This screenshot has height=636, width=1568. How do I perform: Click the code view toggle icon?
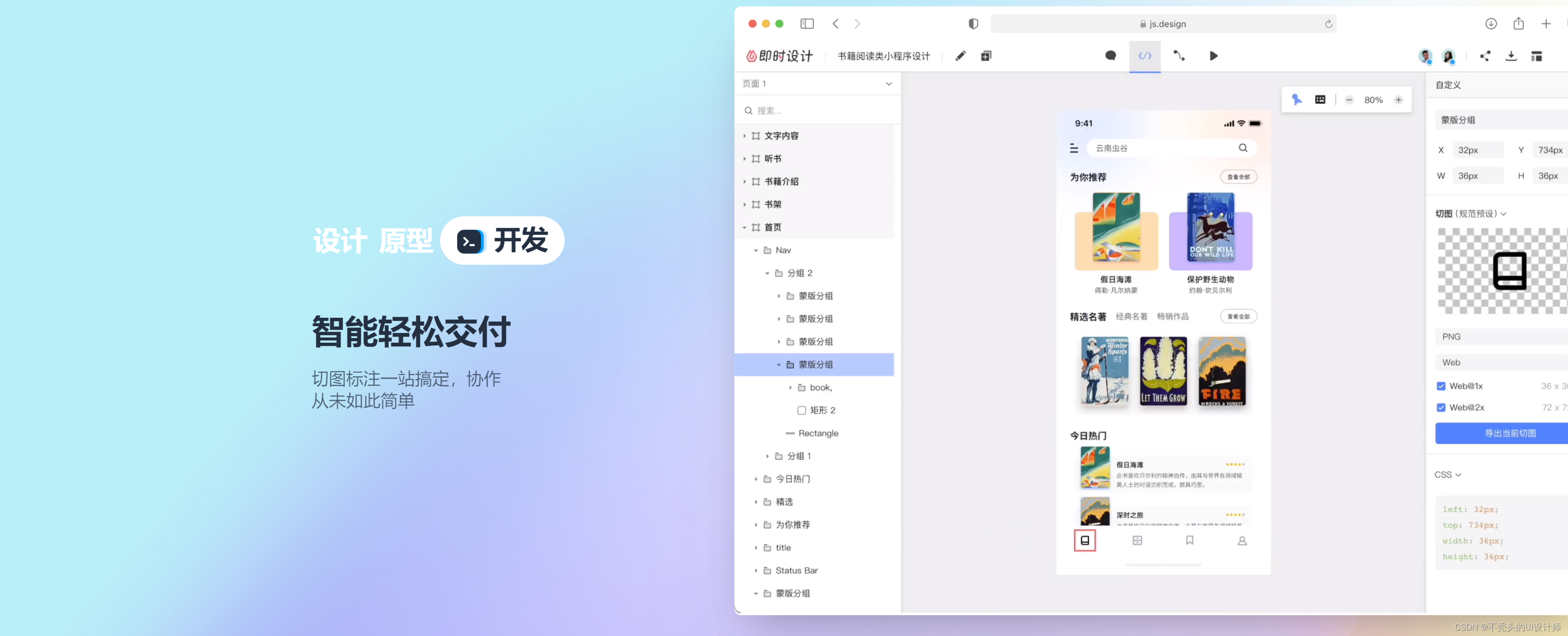tap(1144, 55)
